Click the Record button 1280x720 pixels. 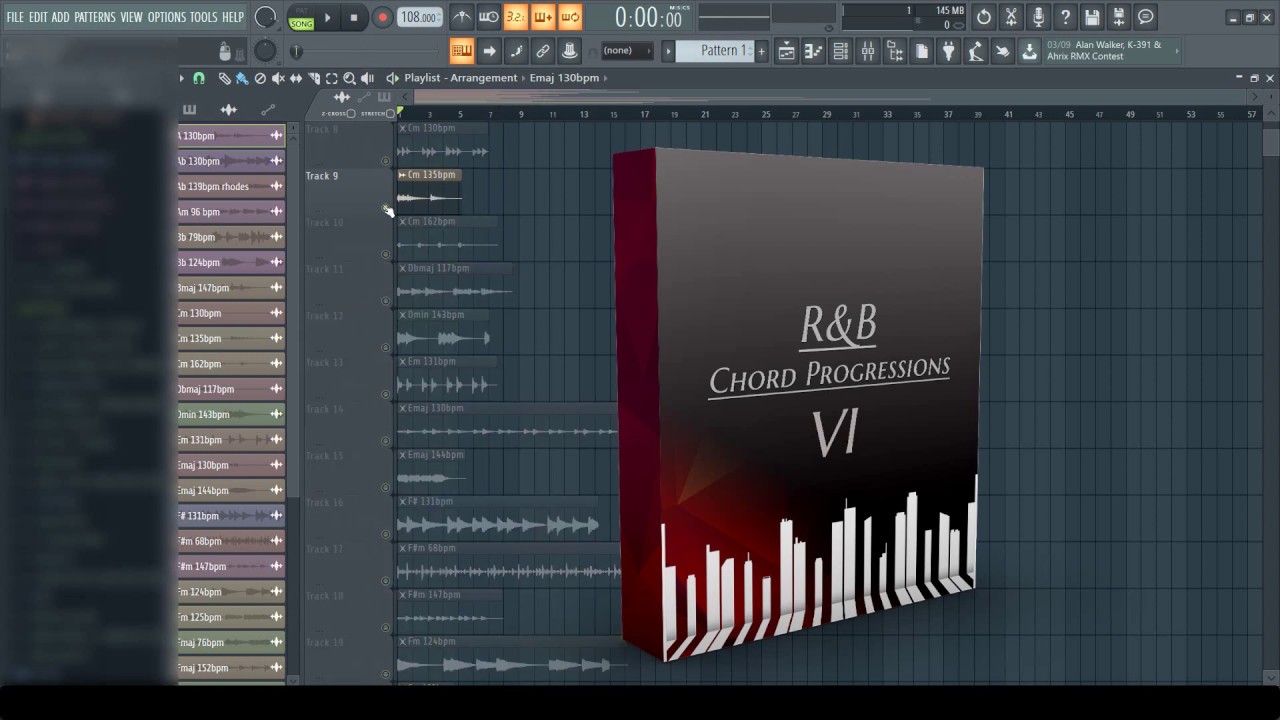point(382,17)
